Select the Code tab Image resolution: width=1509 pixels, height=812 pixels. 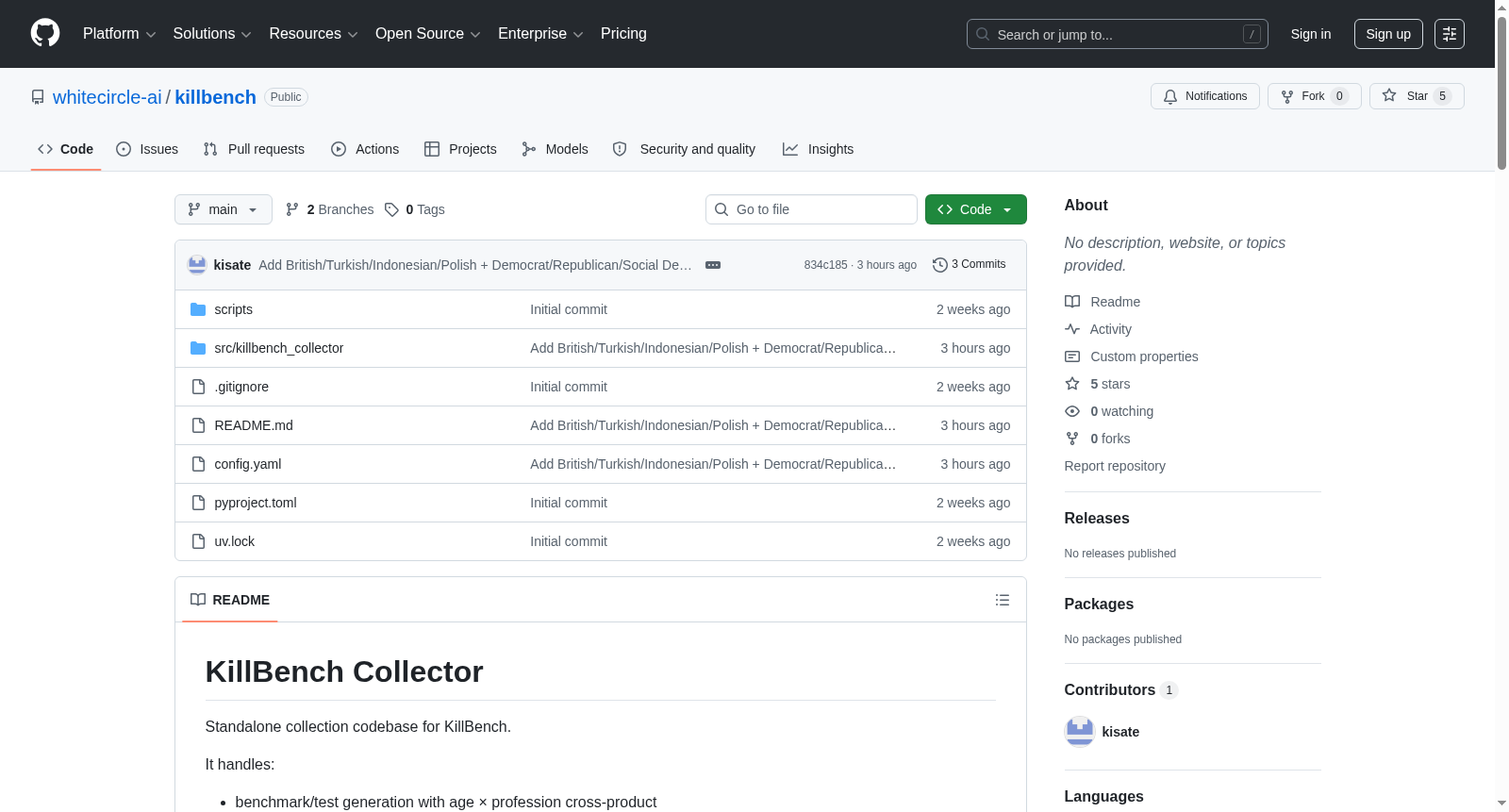coord(66,149)
